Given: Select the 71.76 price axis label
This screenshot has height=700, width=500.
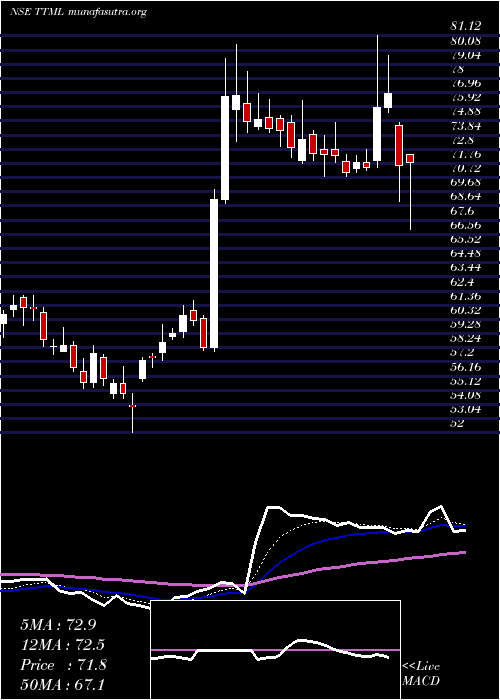Looking at the screenshot, I should coord(465,154).
